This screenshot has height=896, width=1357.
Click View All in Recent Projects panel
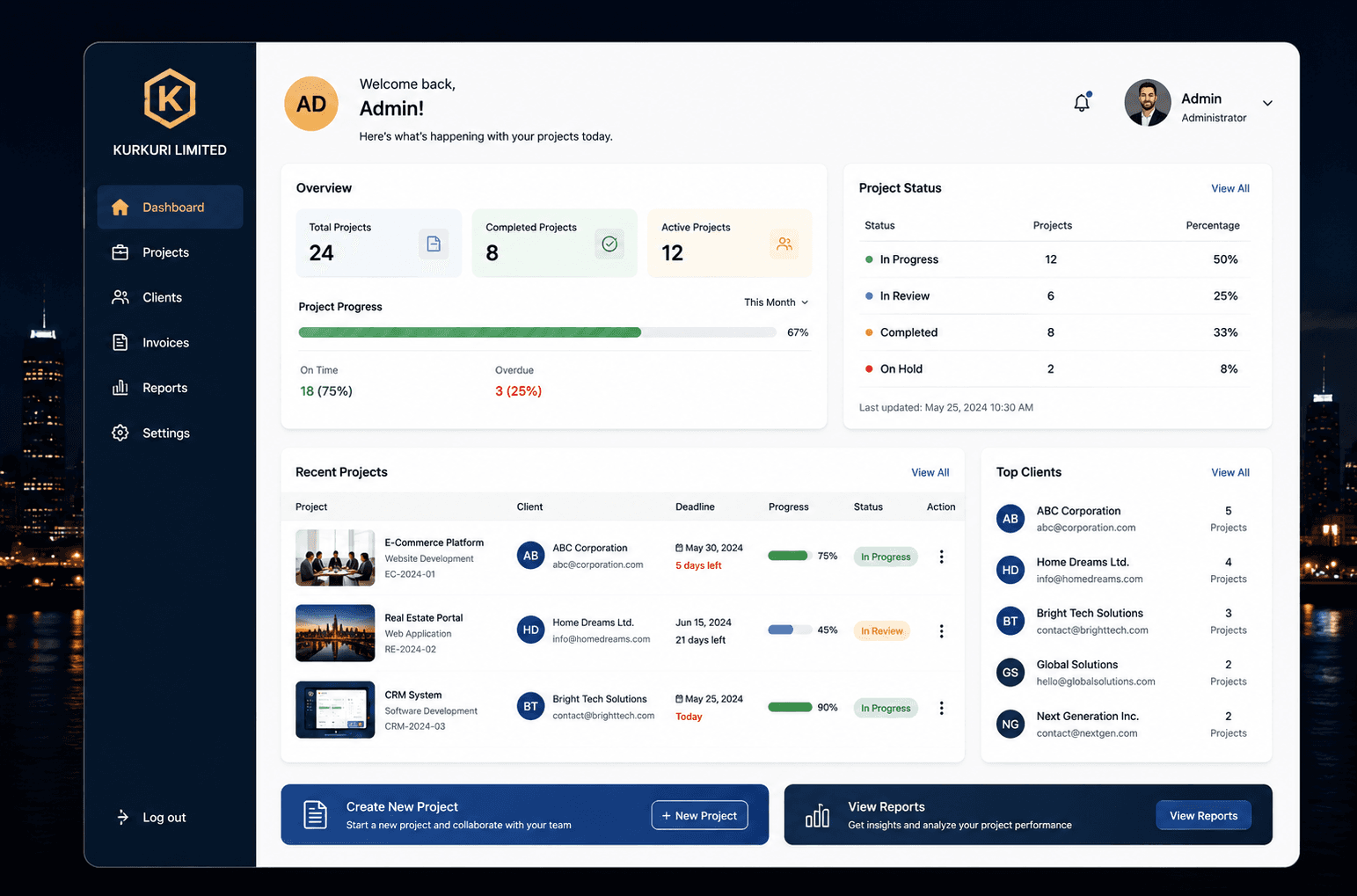coord(930,472)
